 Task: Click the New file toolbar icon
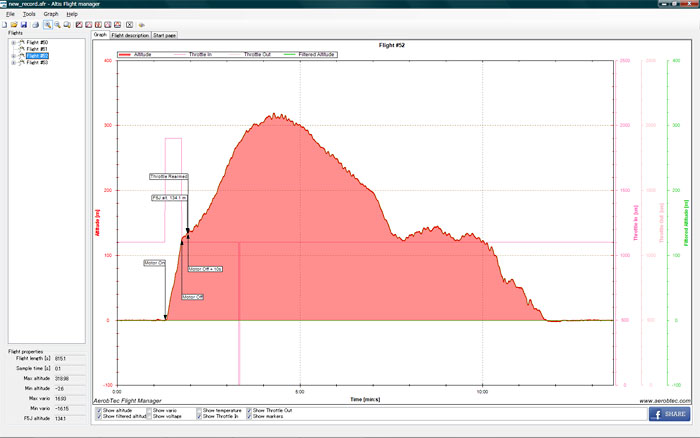pos(4,25)
